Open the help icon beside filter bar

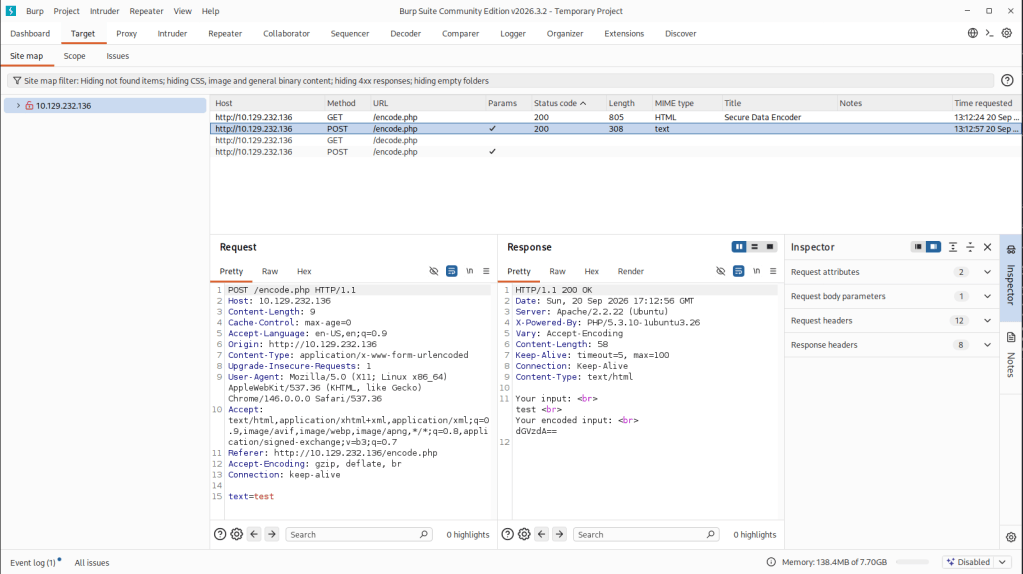coord(1007,81)
